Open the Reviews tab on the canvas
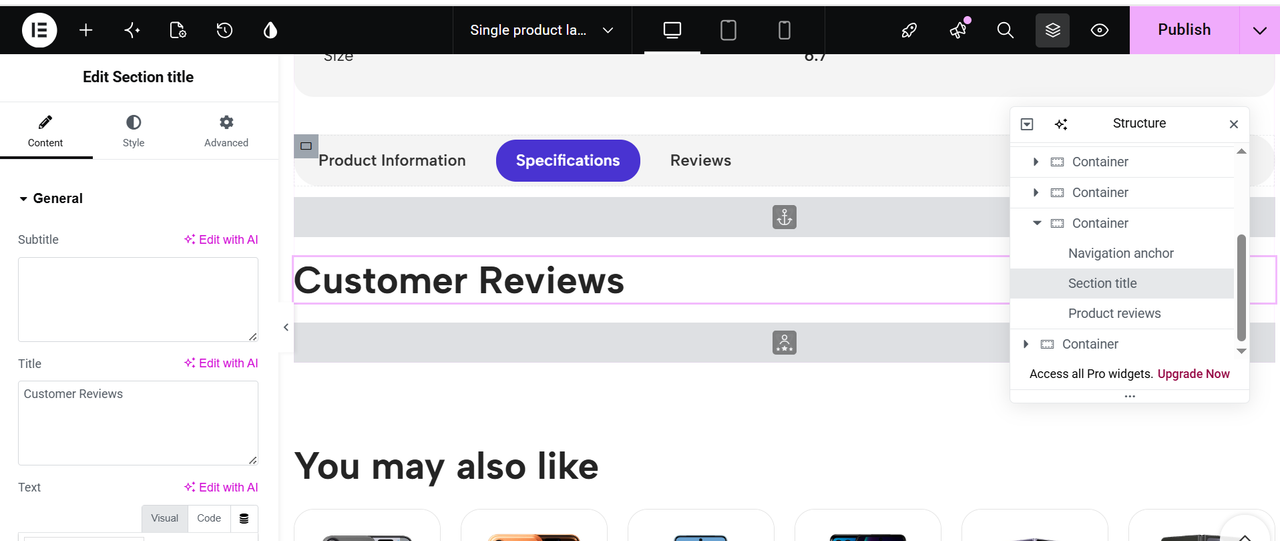This screenshot has width=1280, height=541. pyautogui.click(x=700, y=161)
